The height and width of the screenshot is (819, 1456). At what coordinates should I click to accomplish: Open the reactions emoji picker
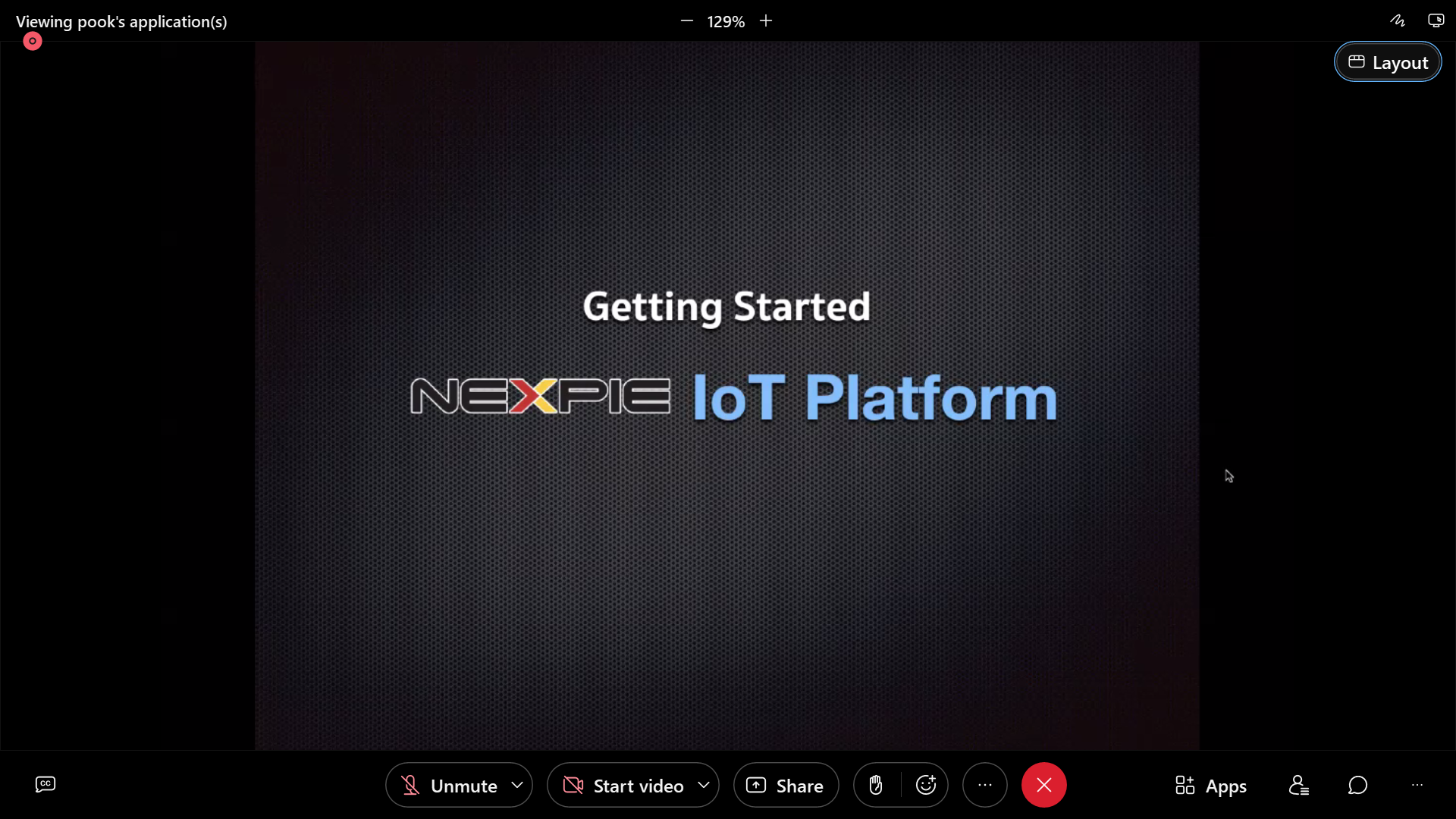[926, 785]
